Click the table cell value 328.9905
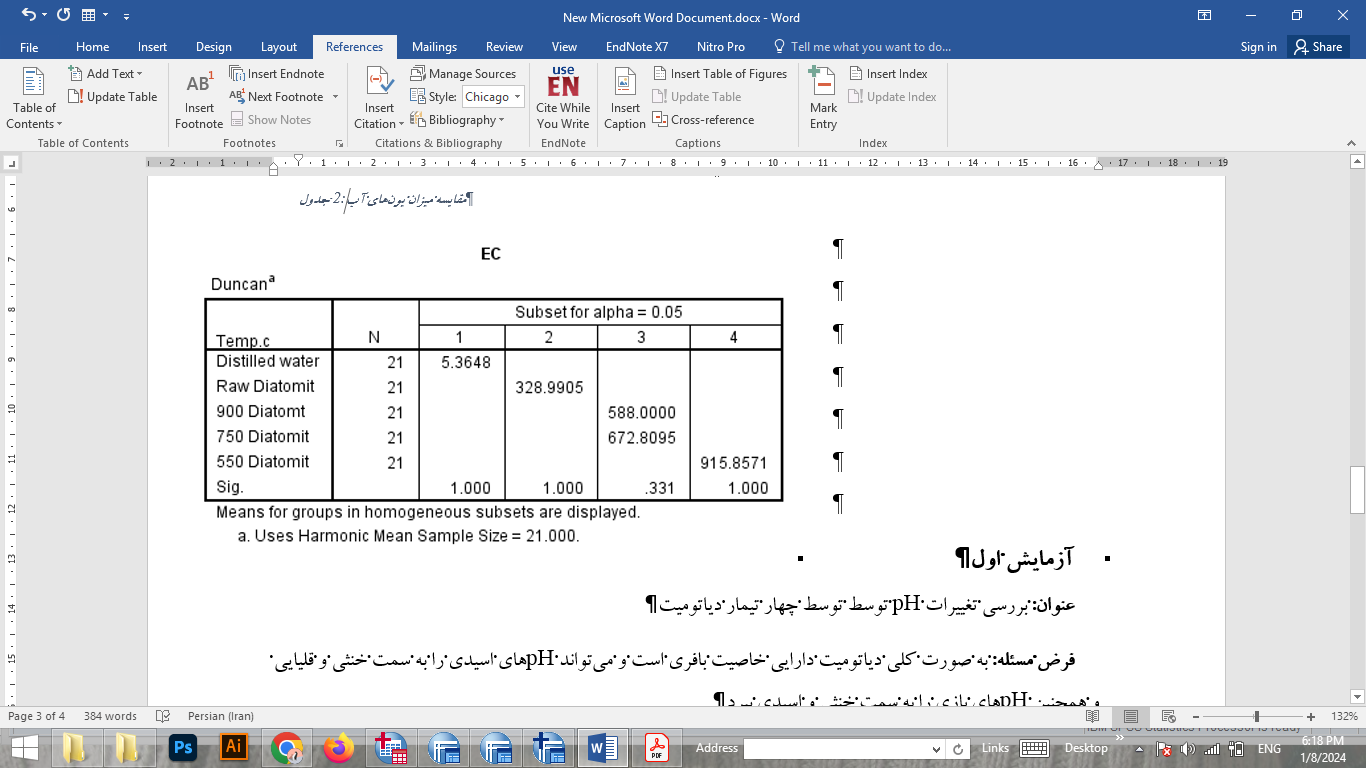The height and width of the screenshot is (768, 1366). [x=549, y=387]
